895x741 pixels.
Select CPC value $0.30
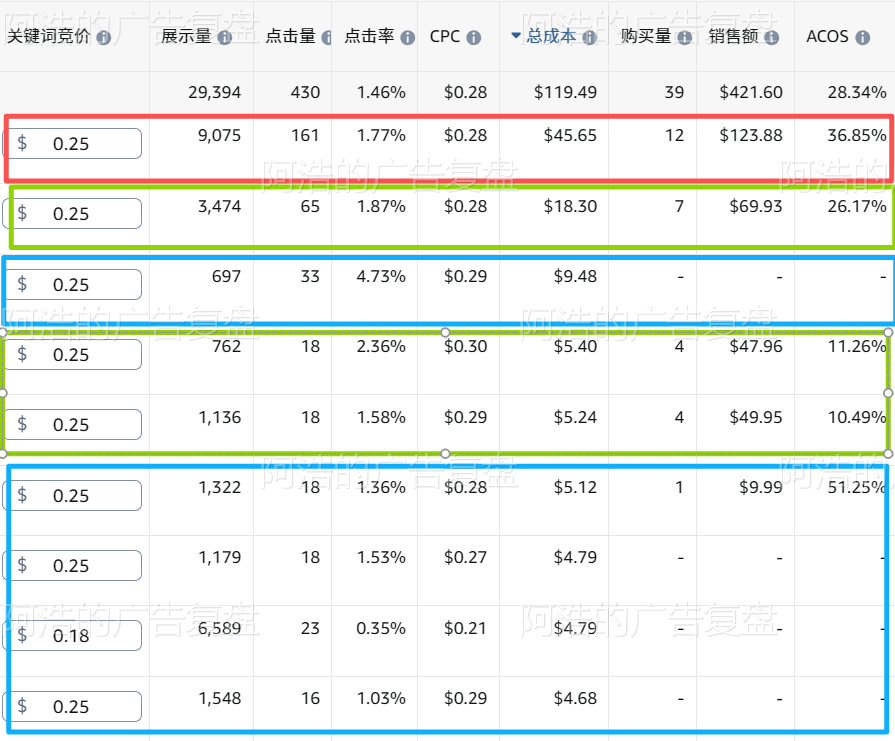tap(466, 347)
